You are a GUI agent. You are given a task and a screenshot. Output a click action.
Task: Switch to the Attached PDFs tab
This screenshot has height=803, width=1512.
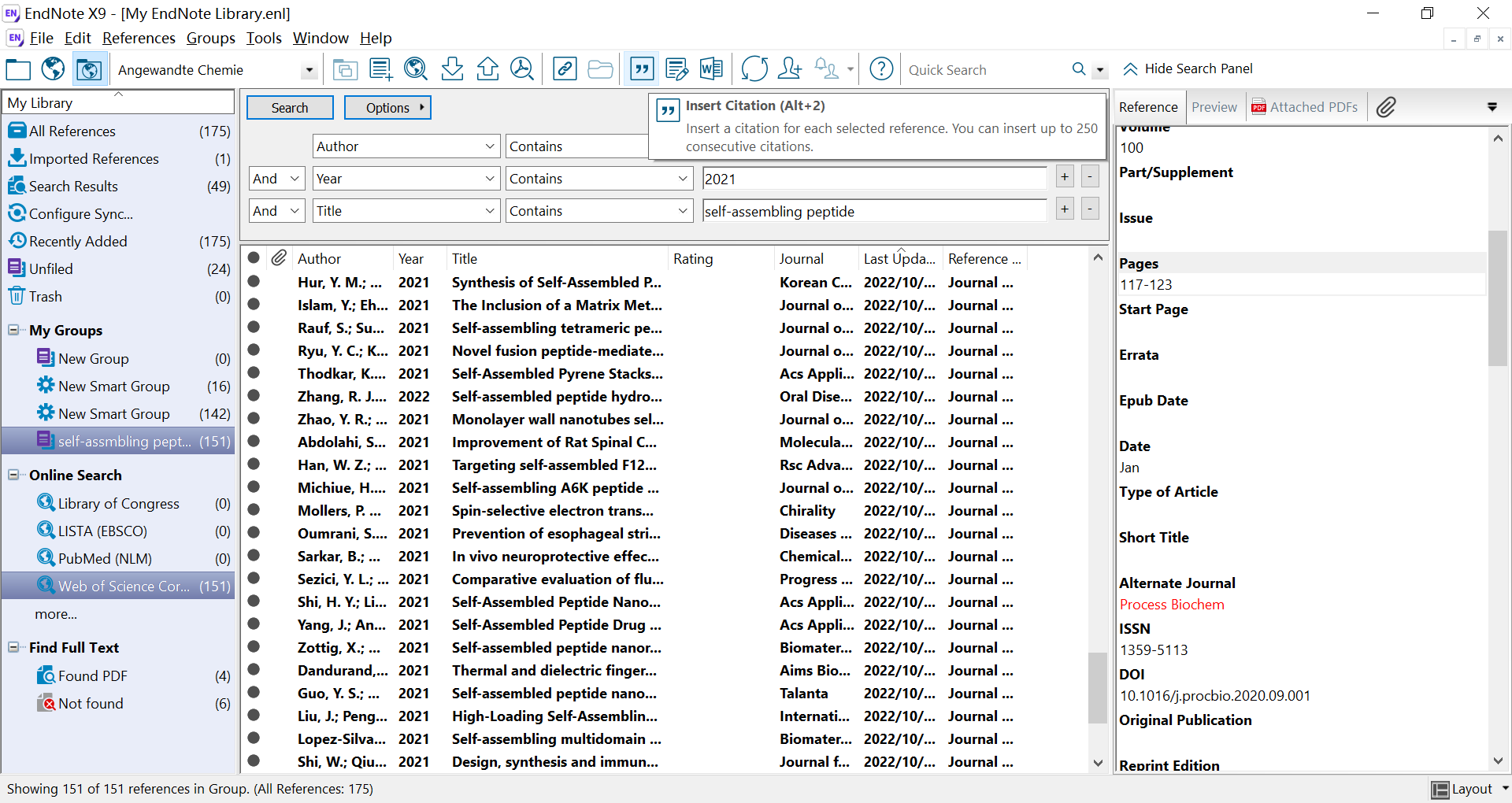[1305, 107]
